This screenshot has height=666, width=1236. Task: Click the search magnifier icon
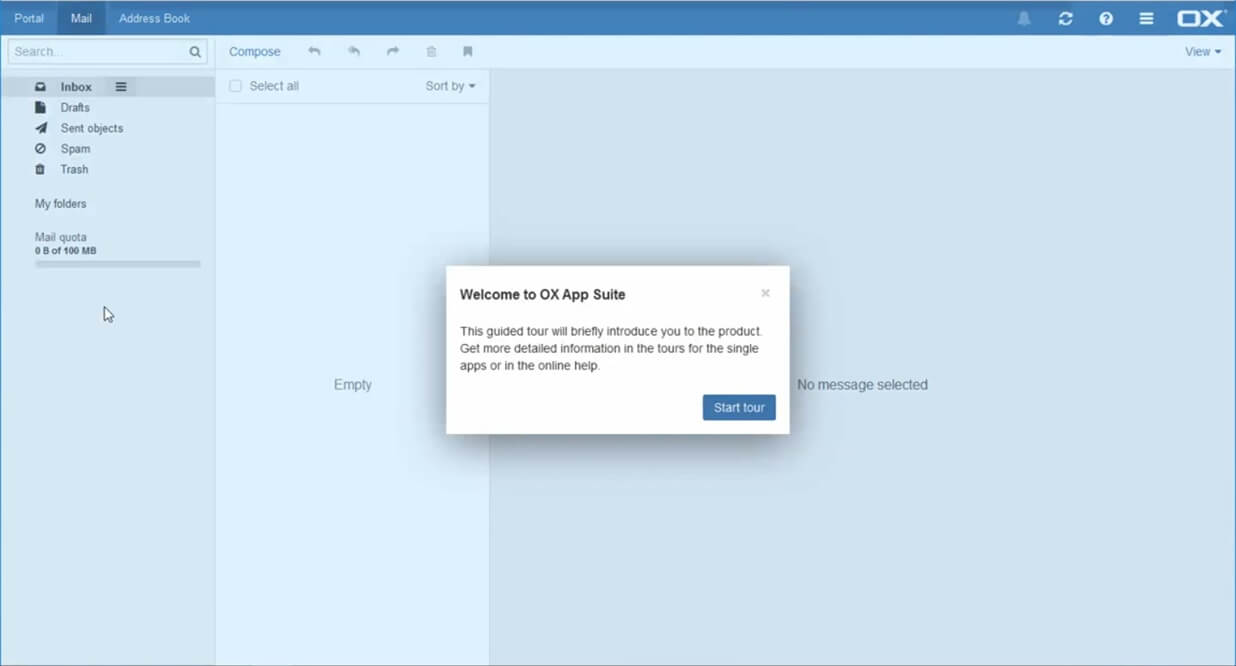(x=195, y=51)
